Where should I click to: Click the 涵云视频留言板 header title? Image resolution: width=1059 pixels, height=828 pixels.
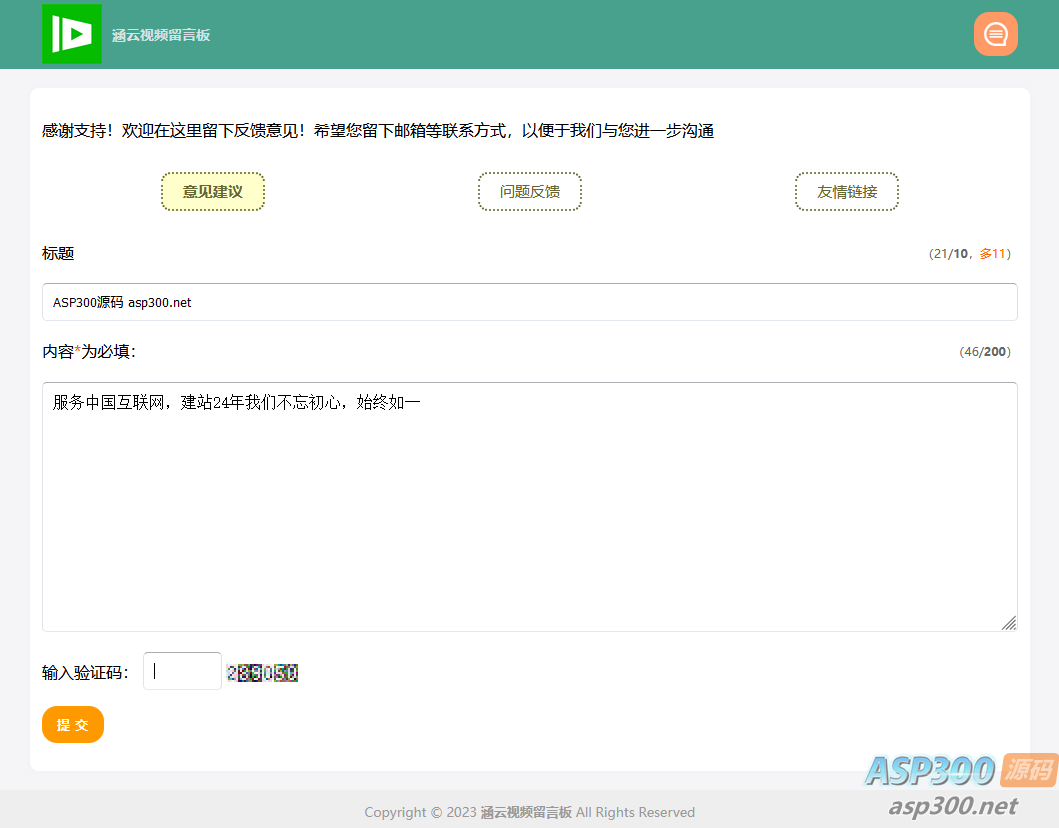pyautogui.click(x=161, y=36)
